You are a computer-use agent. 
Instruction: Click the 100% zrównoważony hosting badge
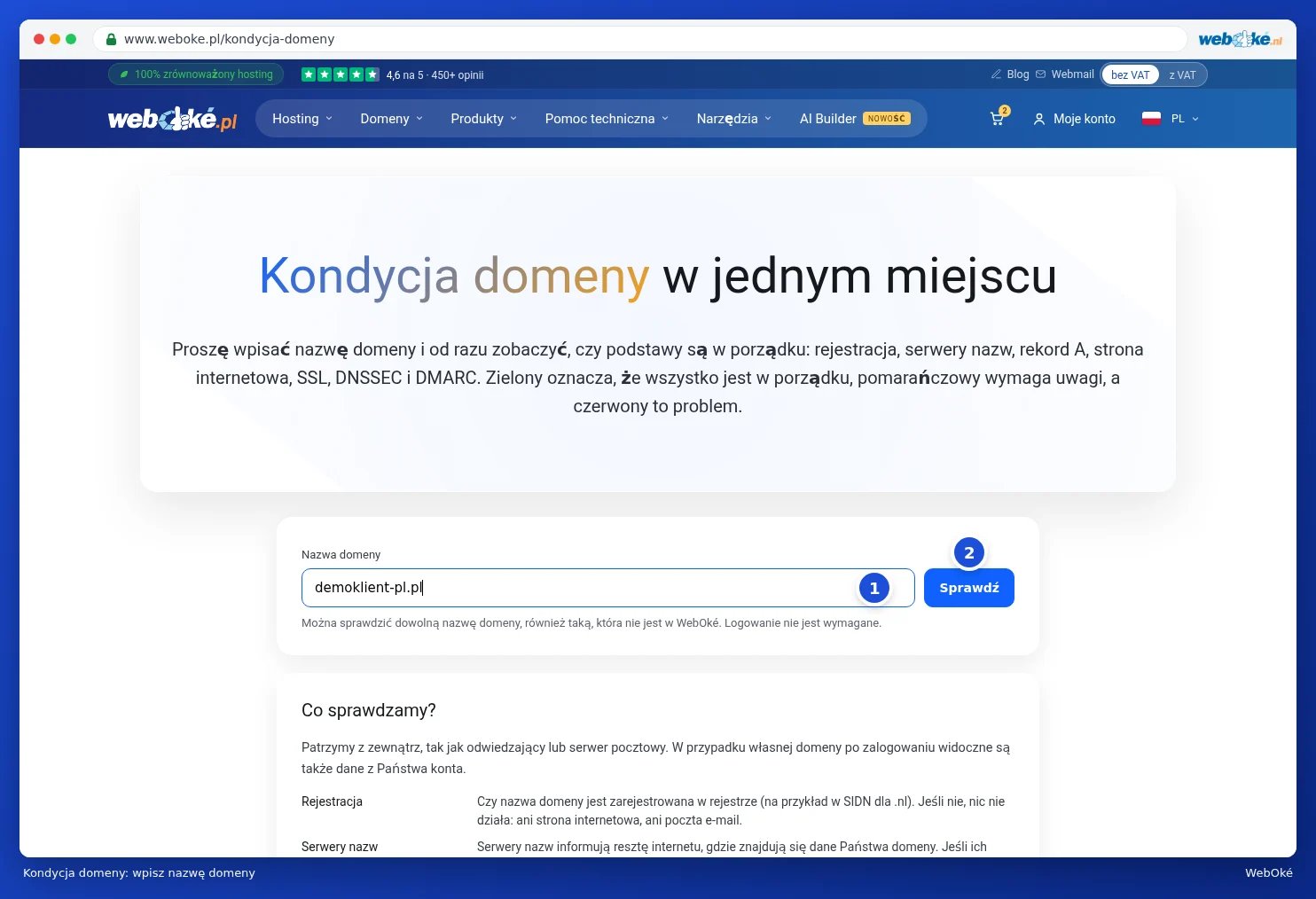(x=196, y=74)
